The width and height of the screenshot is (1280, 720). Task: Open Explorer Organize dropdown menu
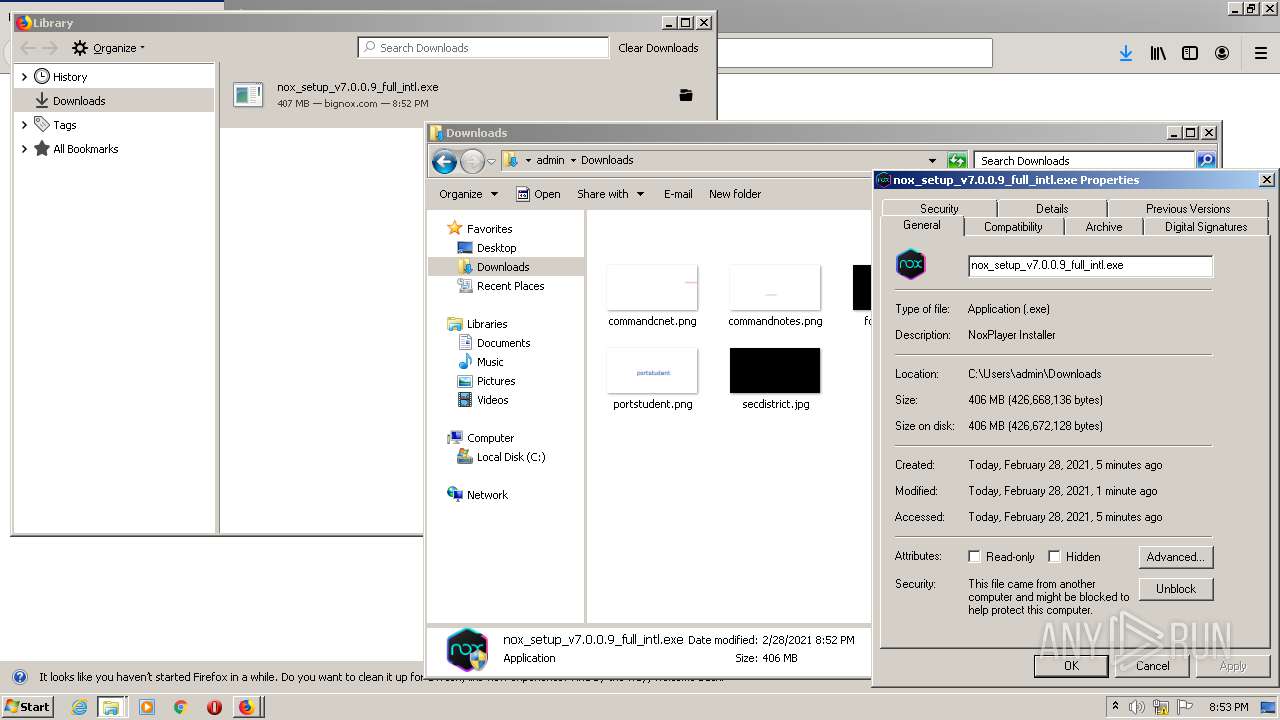(x=468, y=194)
